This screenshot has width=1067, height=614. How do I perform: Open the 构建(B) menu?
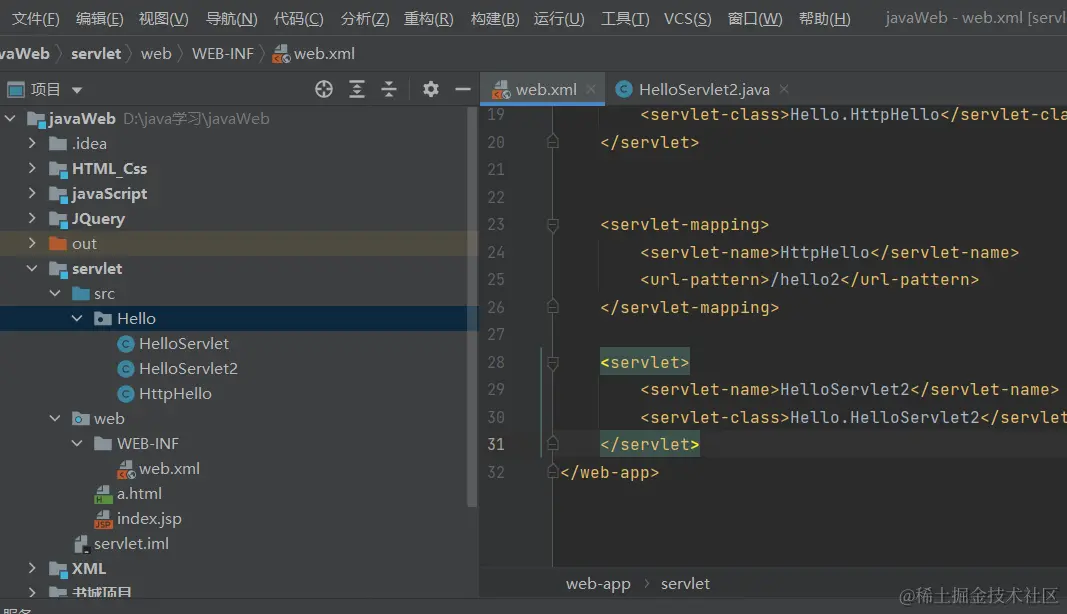tap(495, 18)
